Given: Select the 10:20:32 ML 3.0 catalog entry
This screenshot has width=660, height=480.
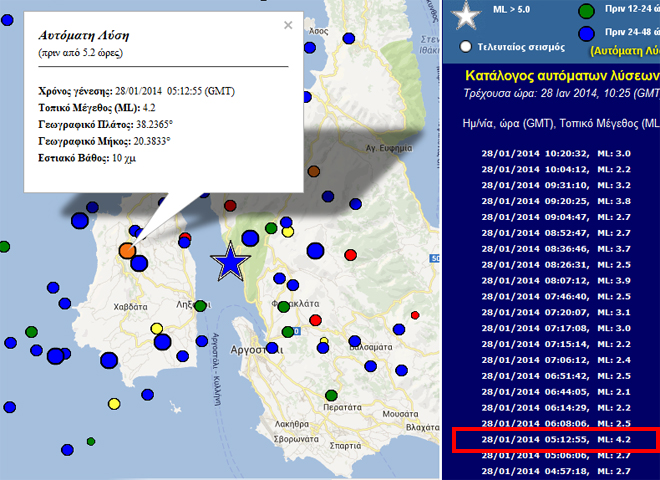Looking at the screenshot, I should tap(555, 153).
